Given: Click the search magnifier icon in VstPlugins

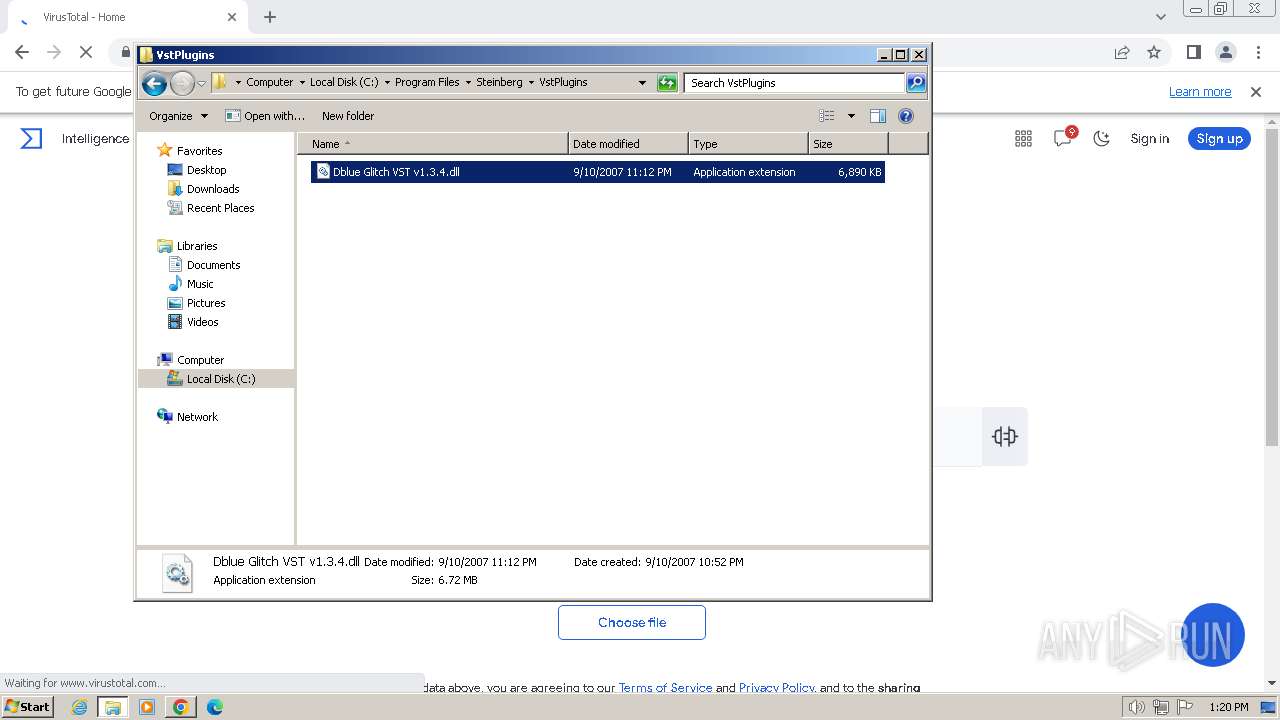Looking at the screenshot, I should 916,83.
